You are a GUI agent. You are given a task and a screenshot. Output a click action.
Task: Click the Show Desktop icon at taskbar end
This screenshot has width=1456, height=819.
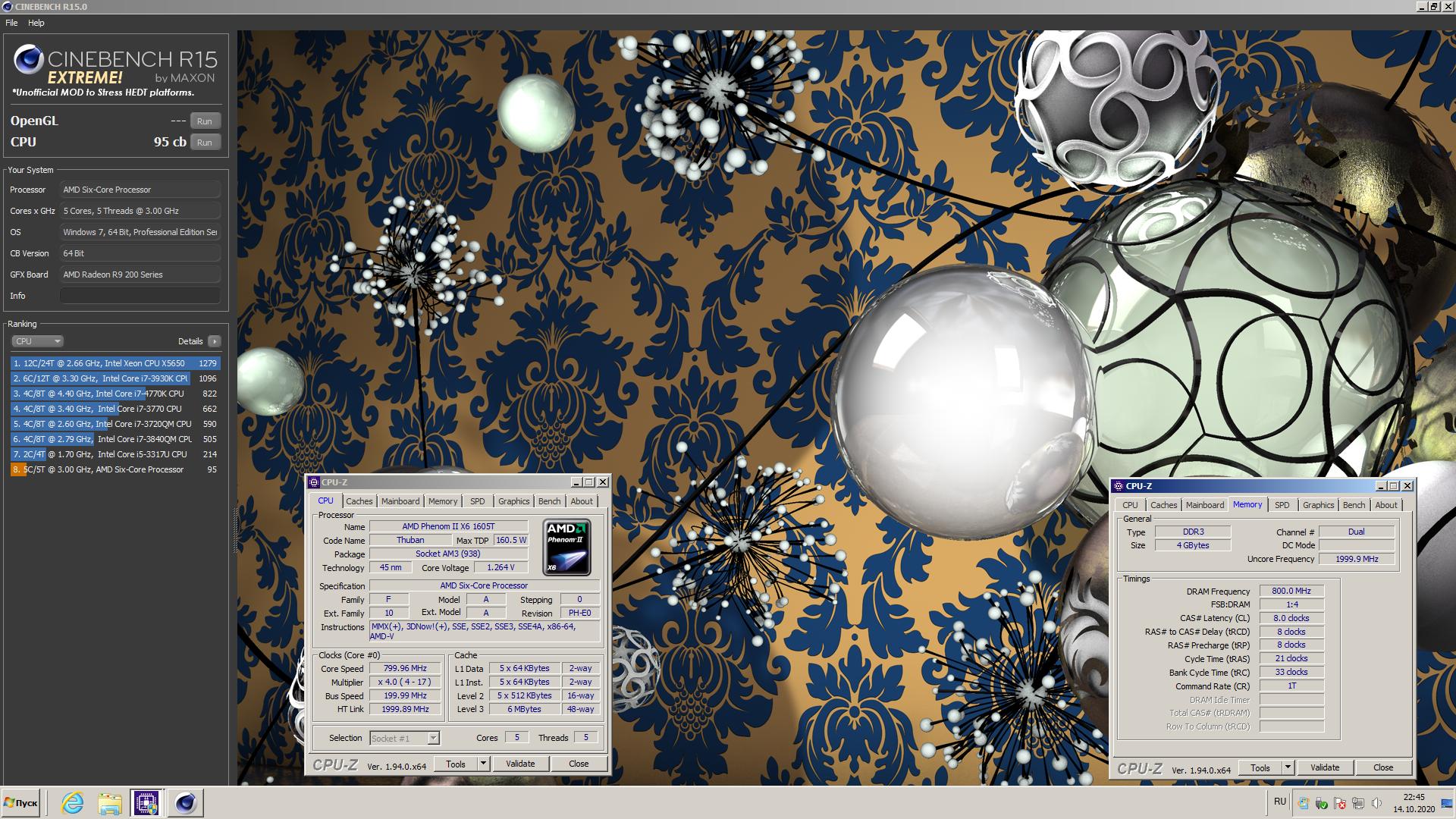coord(1447,803)
